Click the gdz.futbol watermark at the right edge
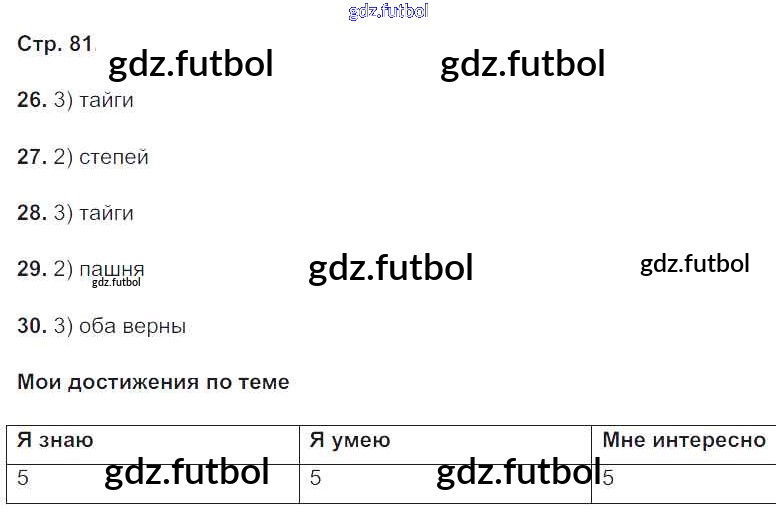Viewport: 776px width, 519px height. click(x=694, y=263)
